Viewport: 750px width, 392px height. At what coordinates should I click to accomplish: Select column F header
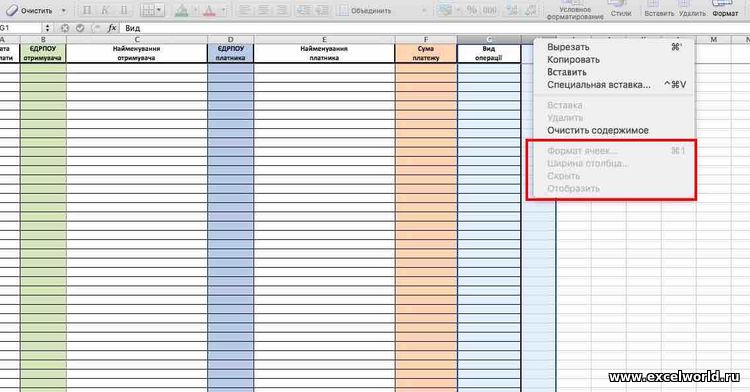426,40
